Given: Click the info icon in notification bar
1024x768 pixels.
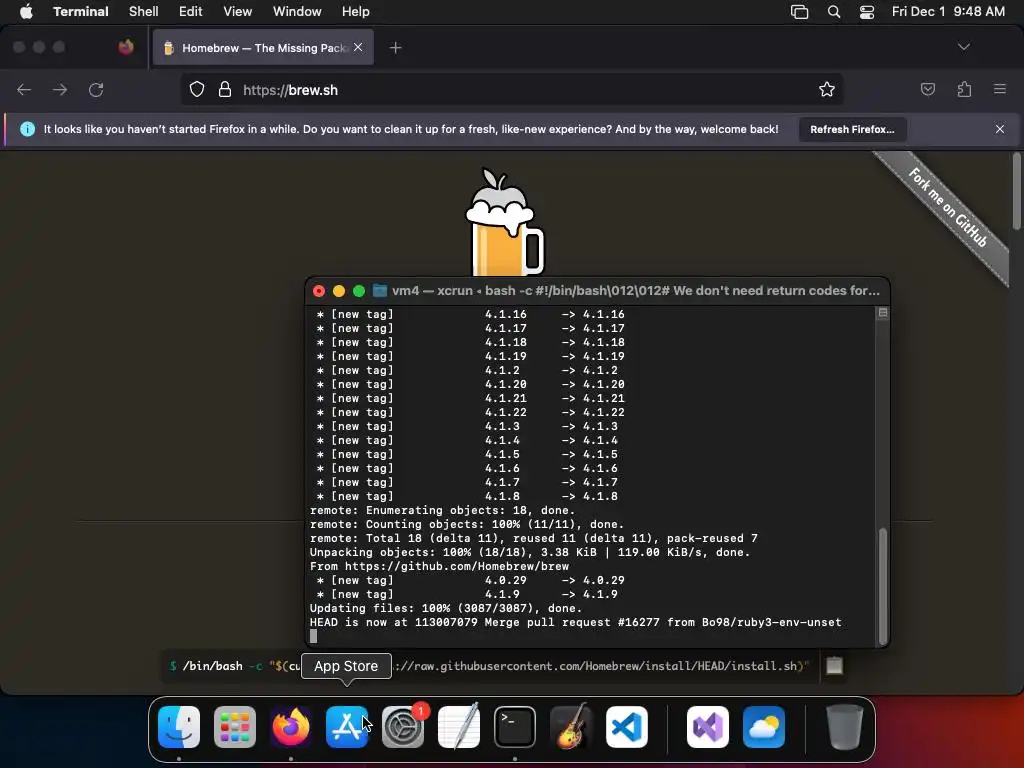Looking at the screenshot, I should click(27, 129).
